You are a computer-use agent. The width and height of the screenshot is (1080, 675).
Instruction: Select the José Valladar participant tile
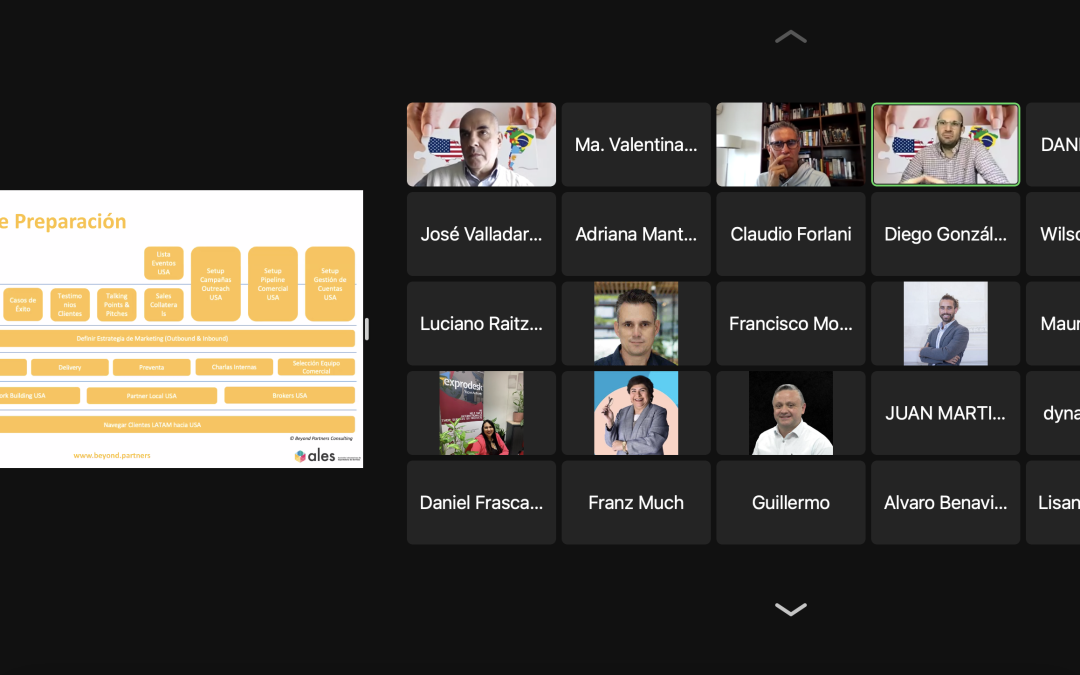pos(481,234)
